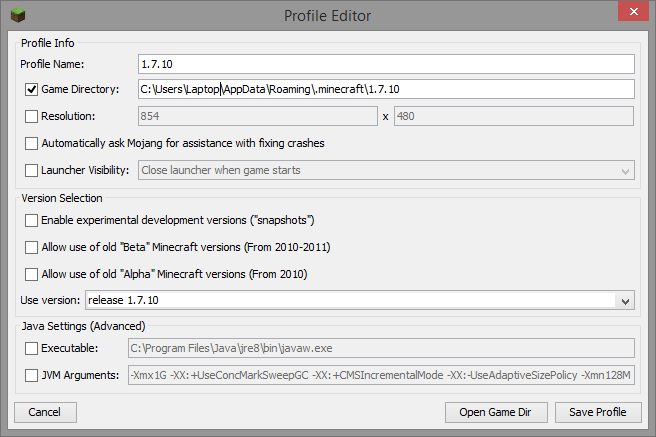This screenshot has height=437, width=656.
Task: Click the resolution height field
Action: (514, 116)
